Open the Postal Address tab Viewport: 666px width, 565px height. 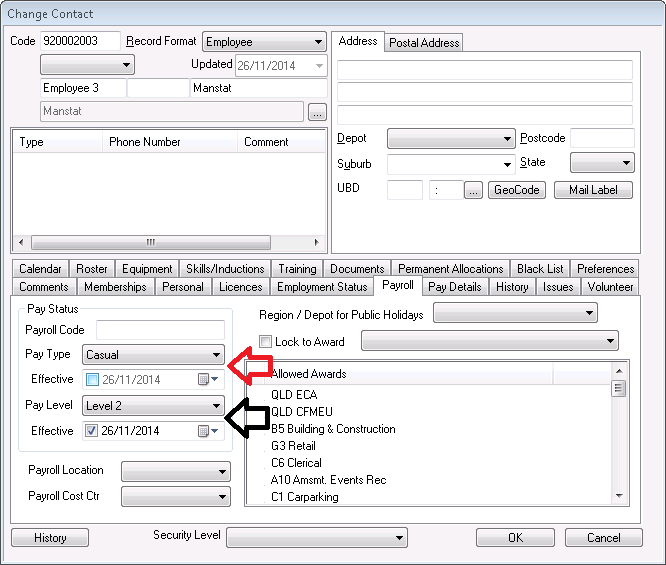pyautogui.click(x=424, y=43)
